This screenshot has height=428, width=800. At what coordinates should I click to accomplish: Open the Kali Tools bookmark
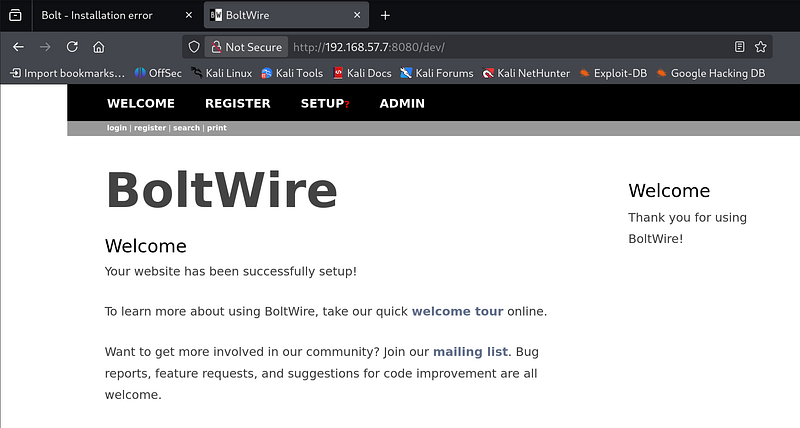(291, 73)
